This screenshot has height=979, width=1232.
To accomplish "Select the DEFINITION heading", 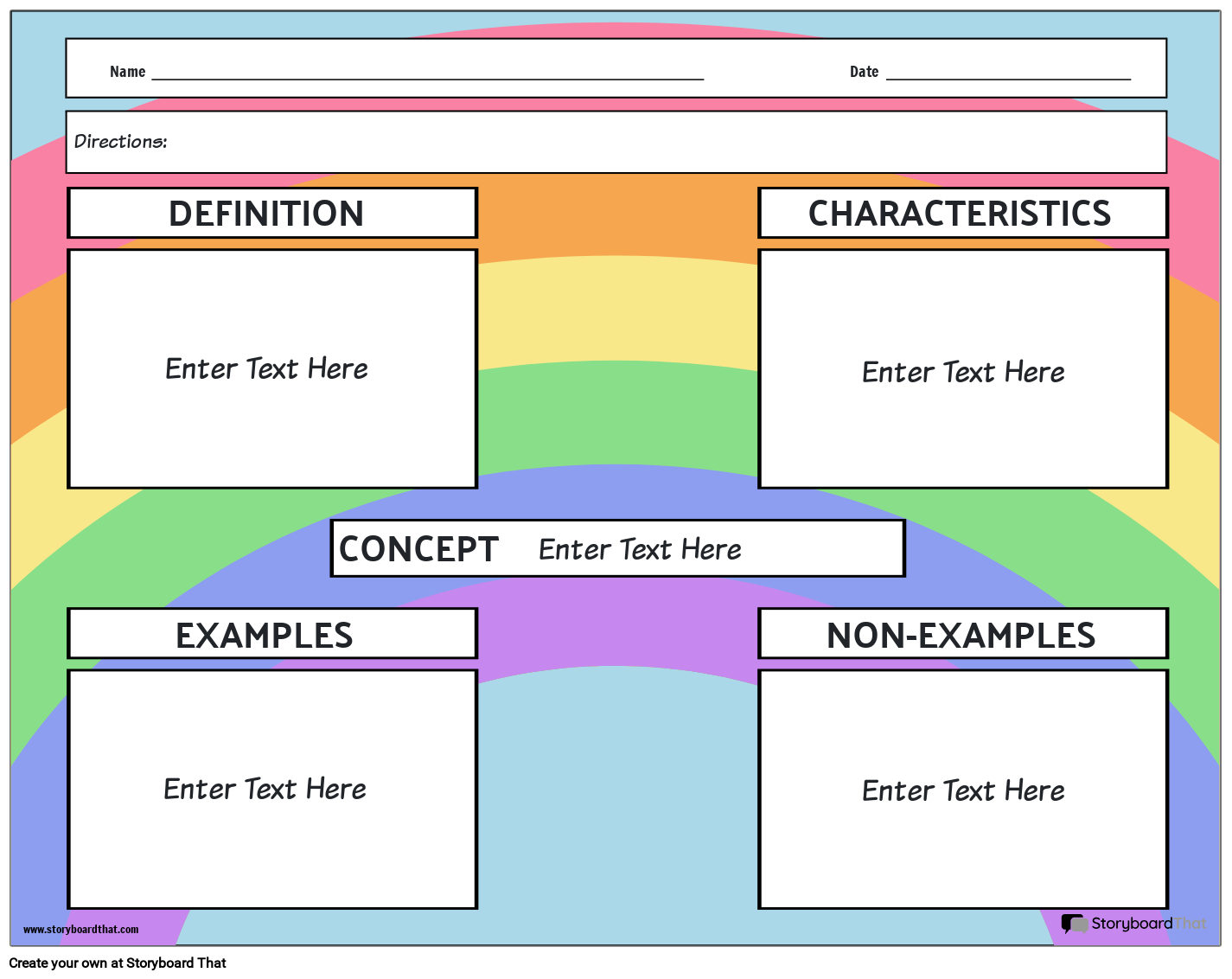I will click(x=266, y=214).
